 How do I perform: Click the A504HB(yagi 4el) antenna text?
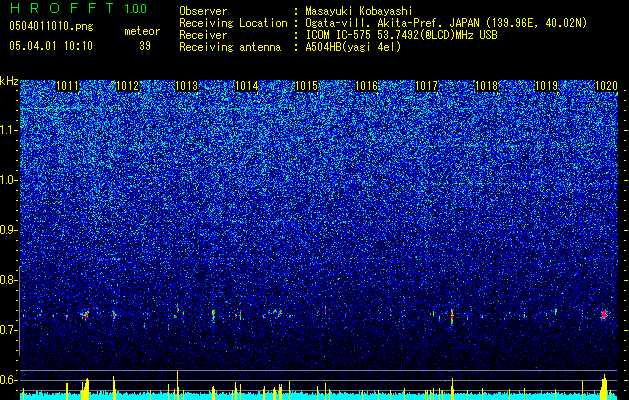pos(353,47)
